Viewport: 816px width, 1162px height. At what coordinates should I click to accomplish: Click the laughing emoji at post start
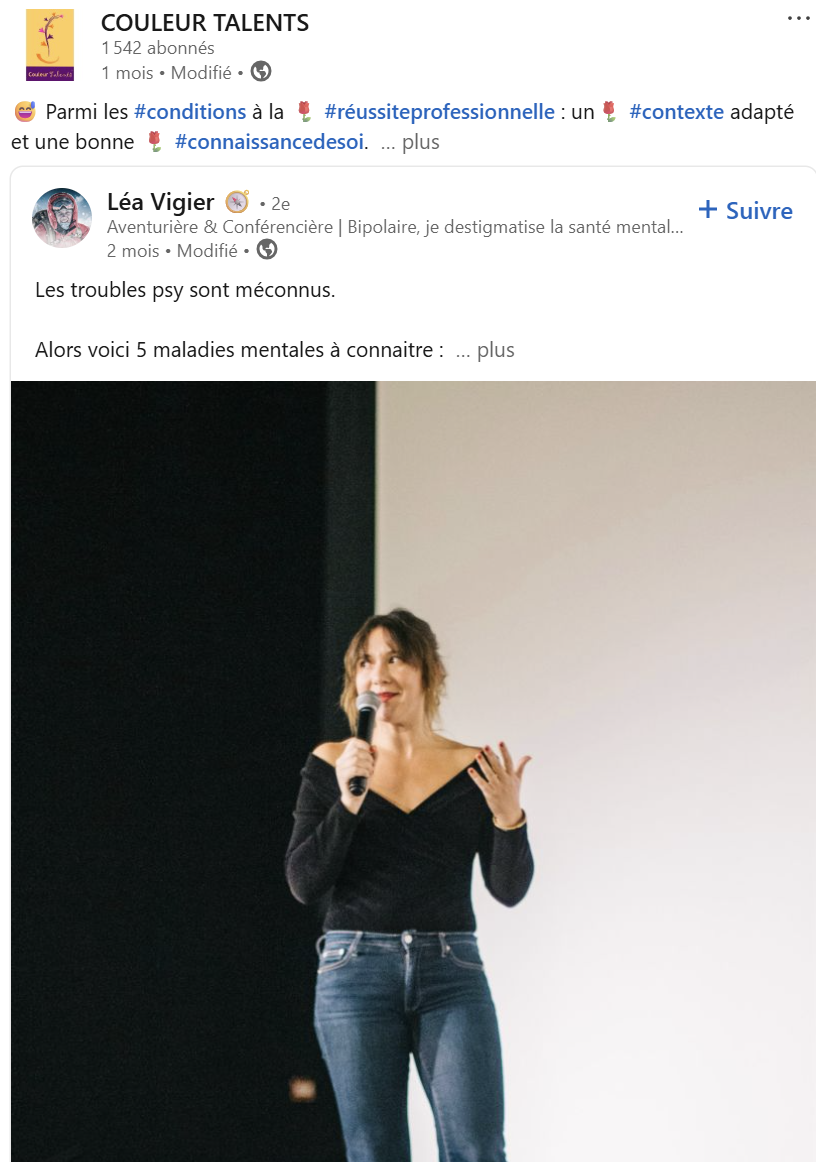point(25,112)
